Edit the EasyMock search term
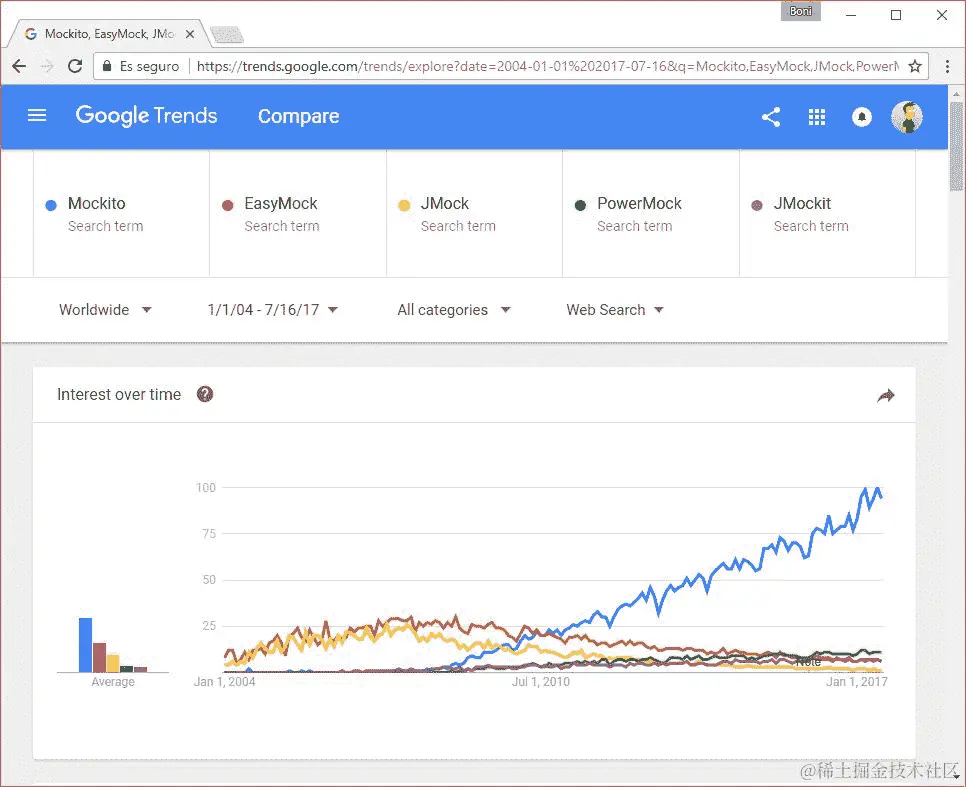Screen dimensions: 966x787 point(281,204)
